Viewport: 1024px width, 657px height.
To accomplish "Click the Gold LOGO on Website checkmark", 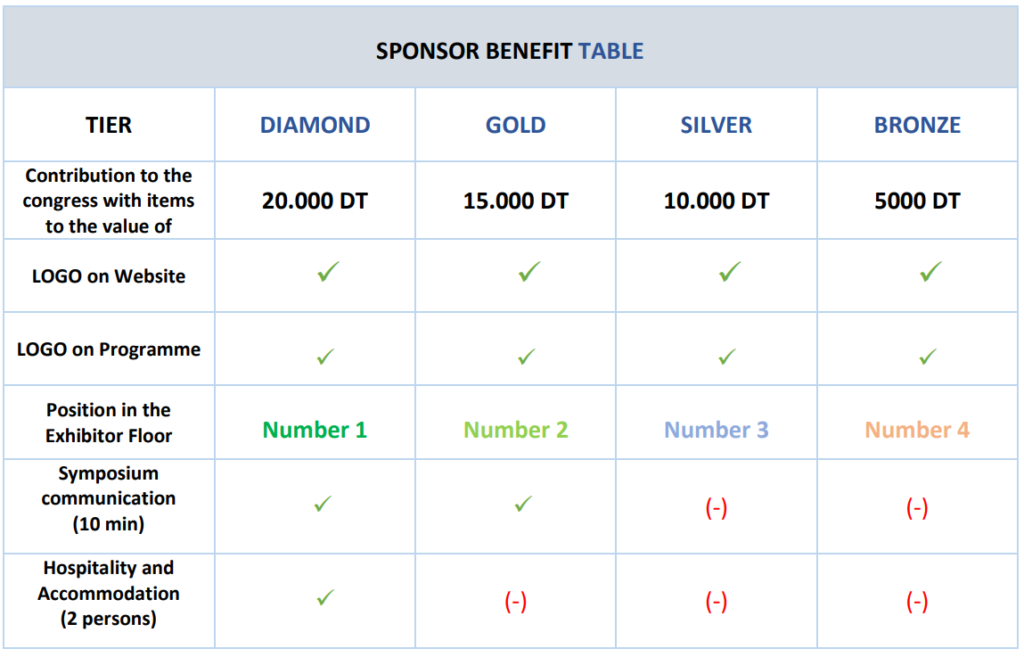I will tap(530, 272).
